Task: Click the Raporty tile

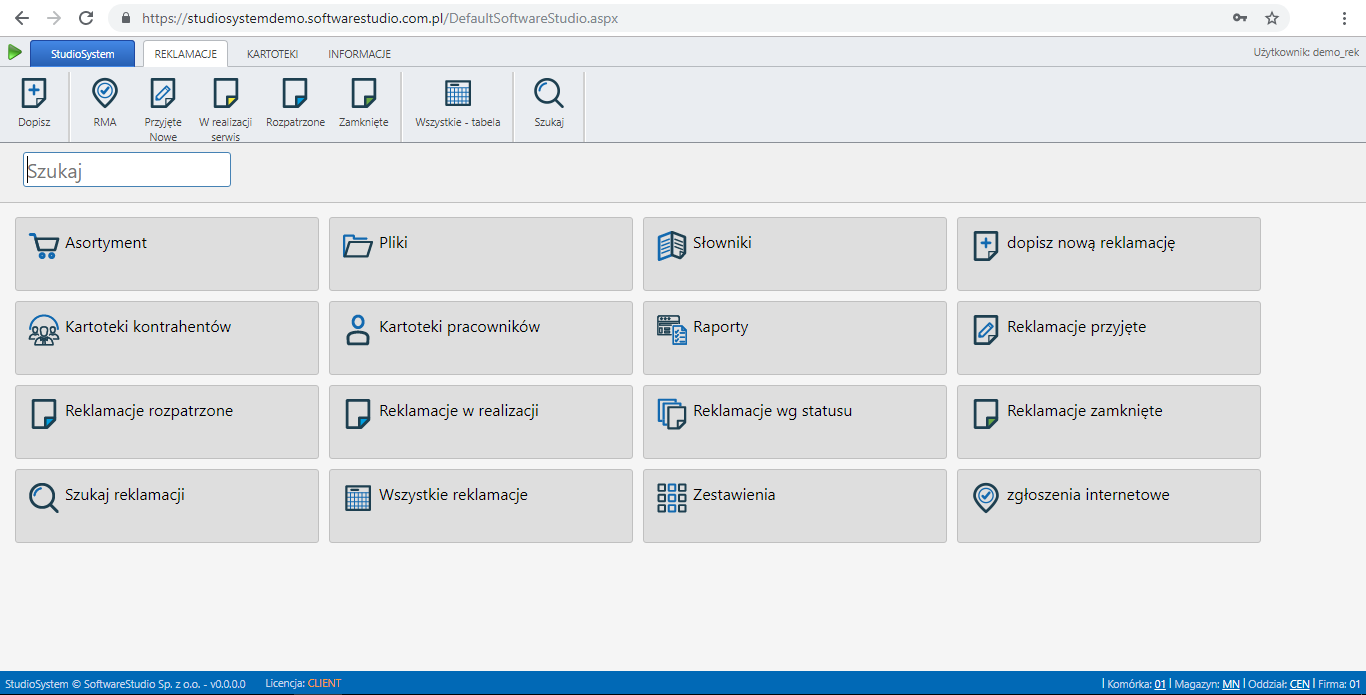Action: pos(794,338)
